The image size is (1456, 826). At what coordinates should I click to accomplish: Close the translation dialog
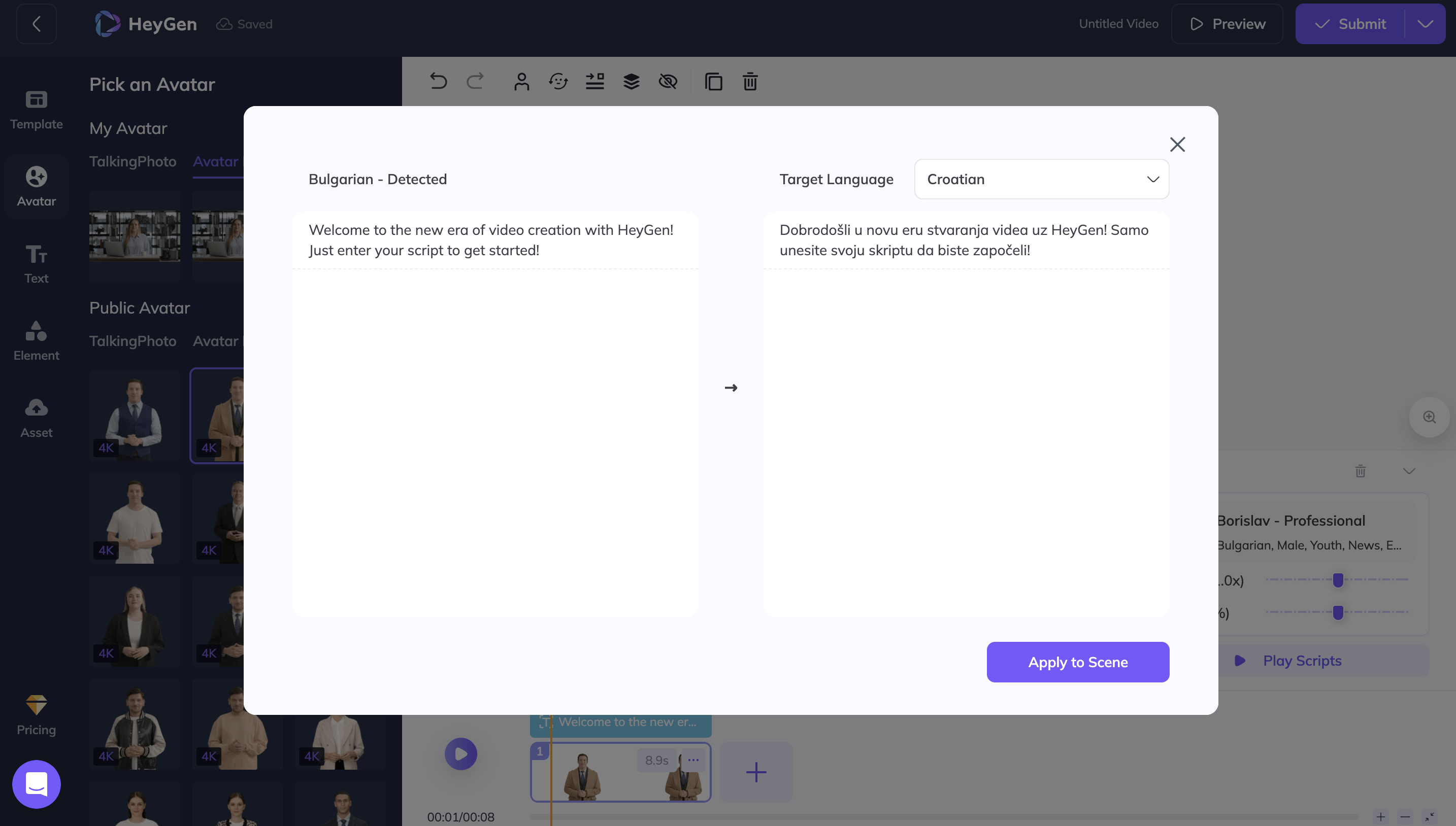tap(1177, 144)
